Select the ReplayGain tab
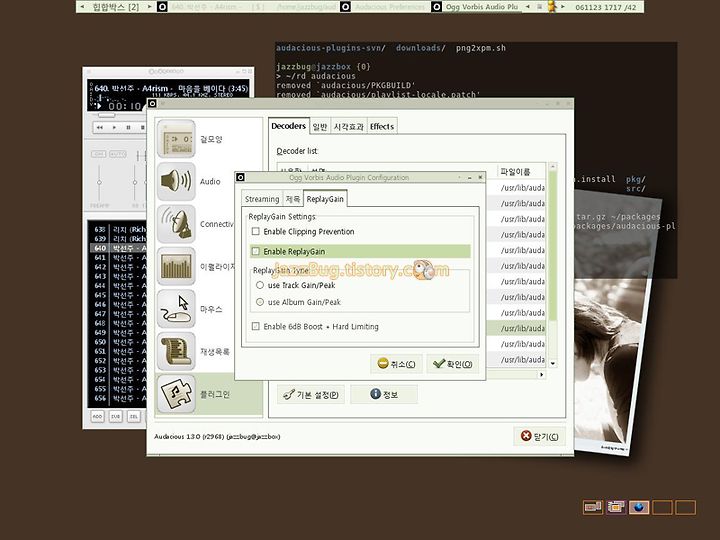The height and width of the screenshot is (540, 720). (x=325, y=199)
